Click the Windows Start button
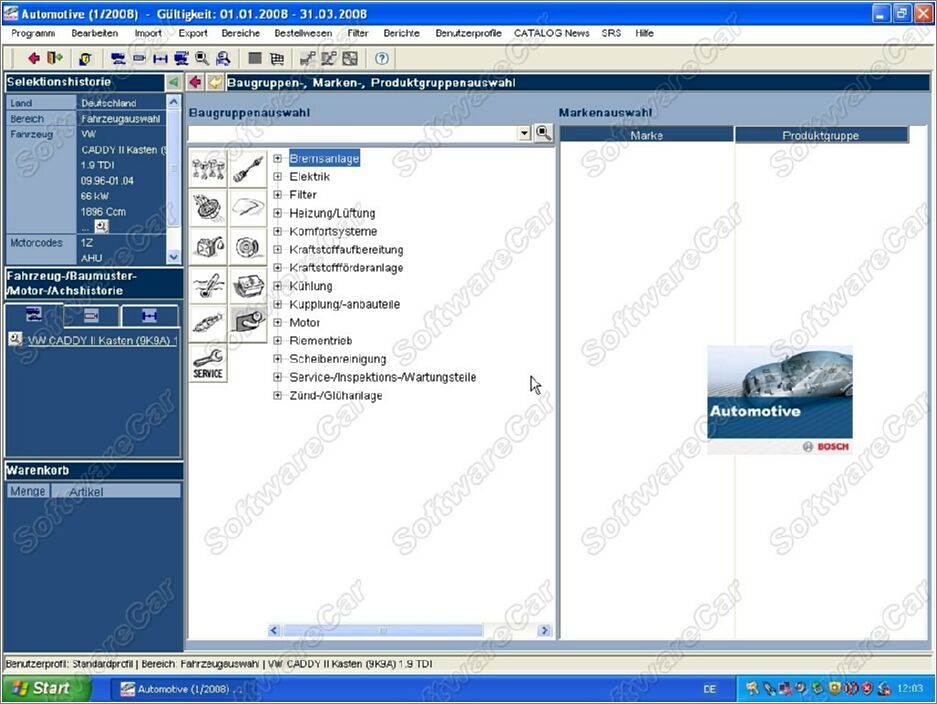The width and height of the screenshot is (937, 704). [46, 688]
